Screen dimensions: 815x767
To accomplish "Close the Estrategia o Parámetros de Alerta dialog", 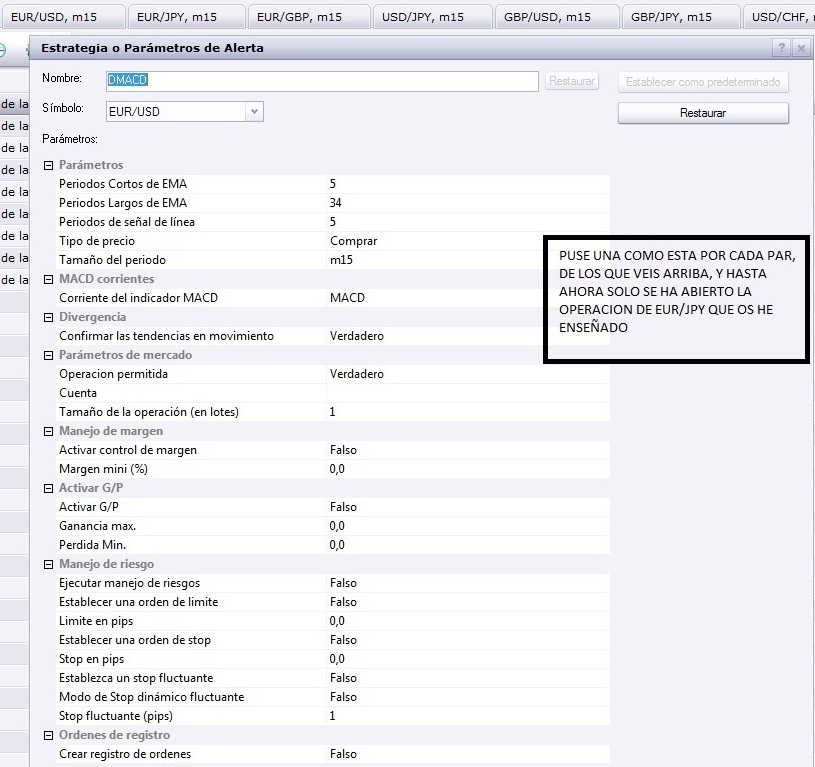I will point(801,48).
